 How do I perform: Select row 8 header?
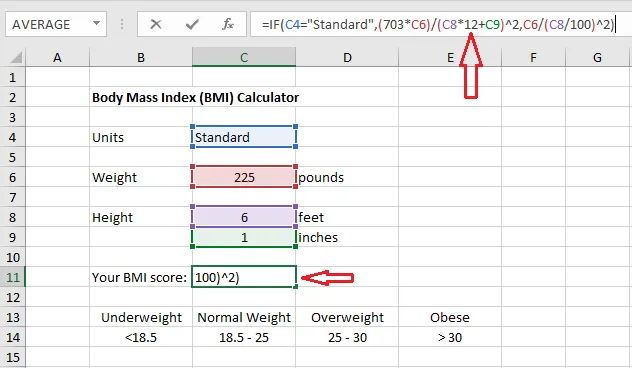click(x=12, y=217)
